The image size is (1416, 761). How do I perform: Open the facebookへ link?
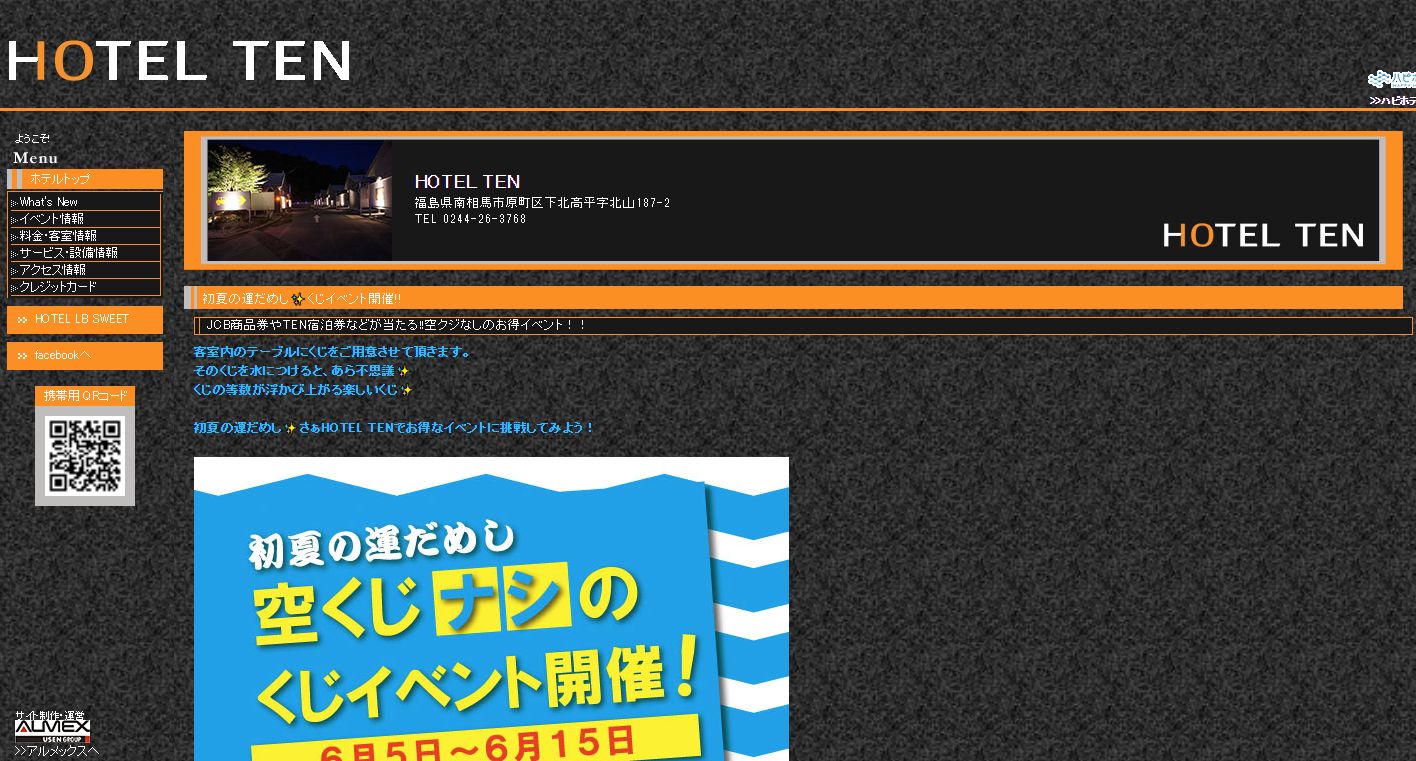coord(85,356)
